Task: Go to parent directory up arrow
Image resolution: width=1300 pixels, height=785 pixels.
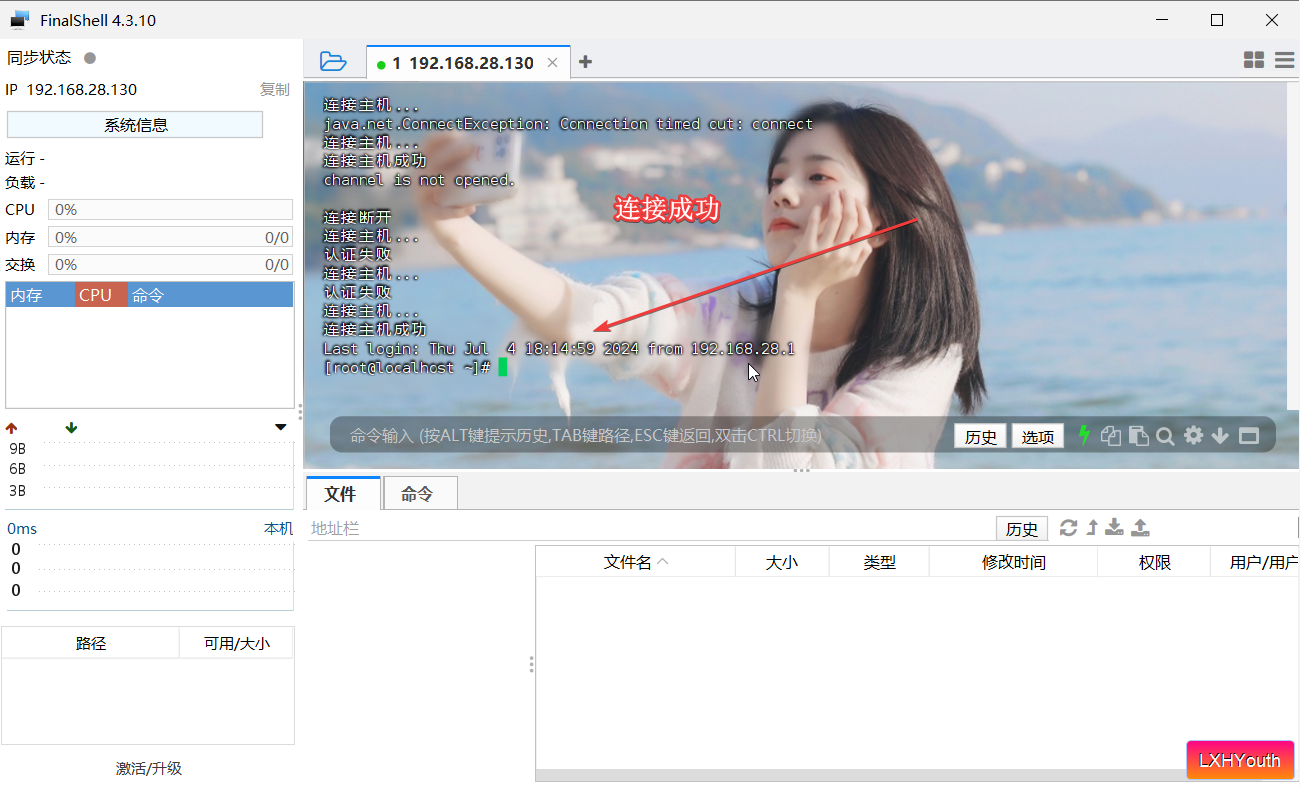Action: point(1092,528)
